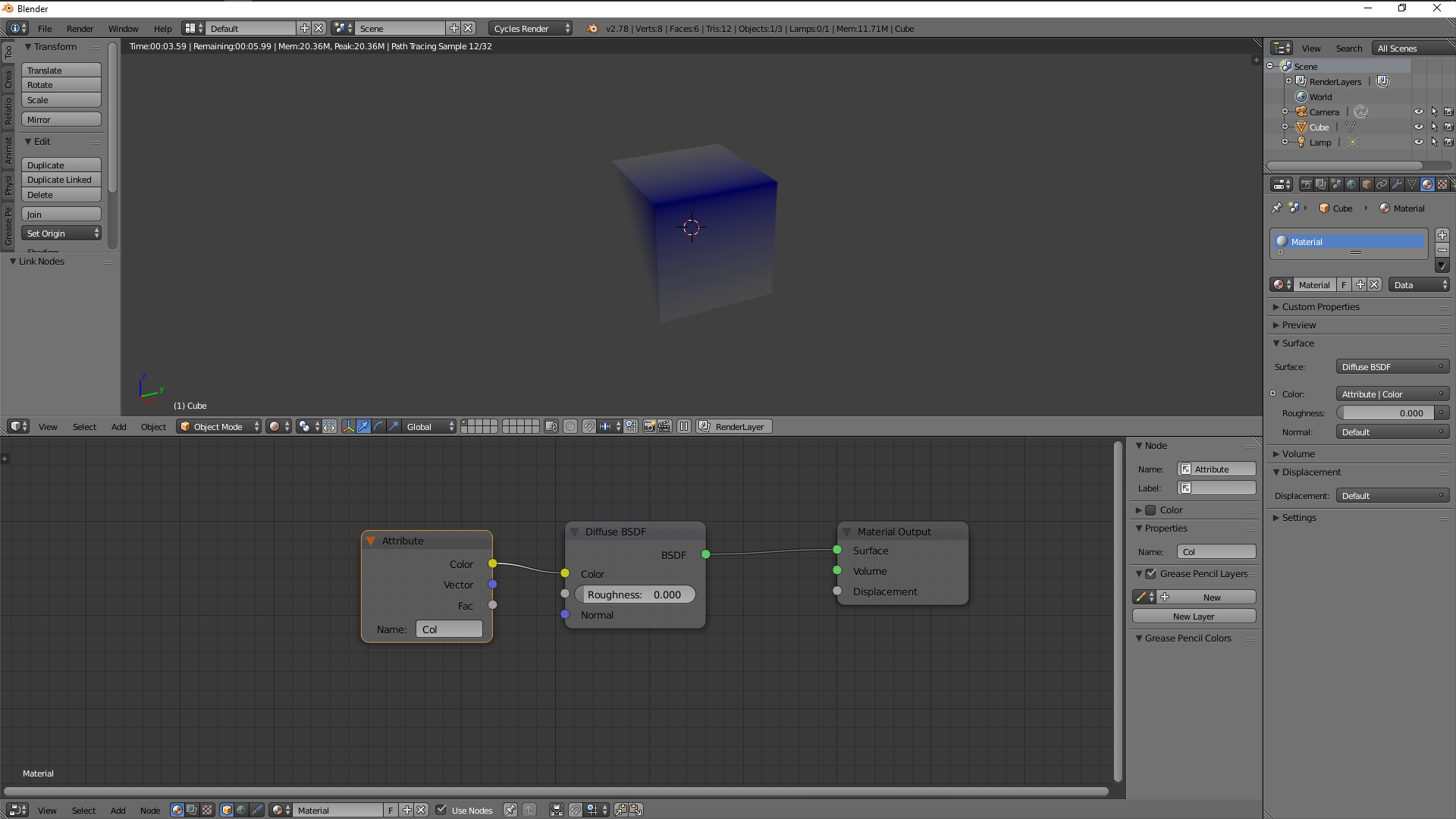The image size is (1456, 819).
Task: Open the Object Mode dropdown
Action: tap(218, 426)
